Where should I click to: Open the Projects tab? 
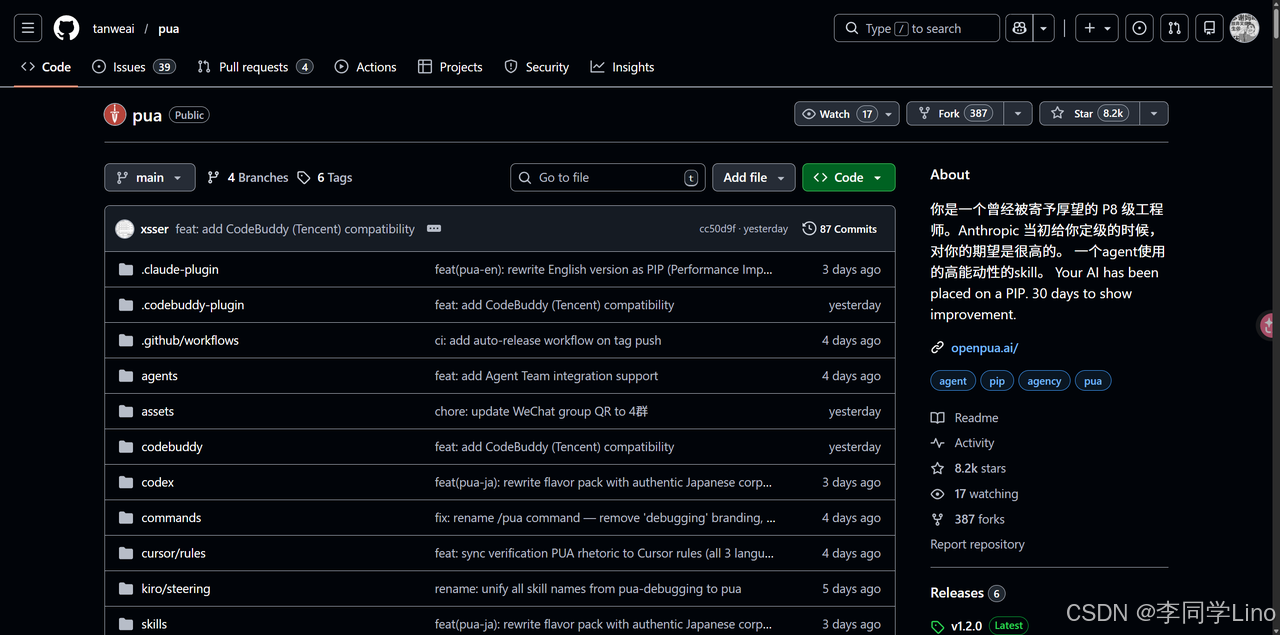450,67
